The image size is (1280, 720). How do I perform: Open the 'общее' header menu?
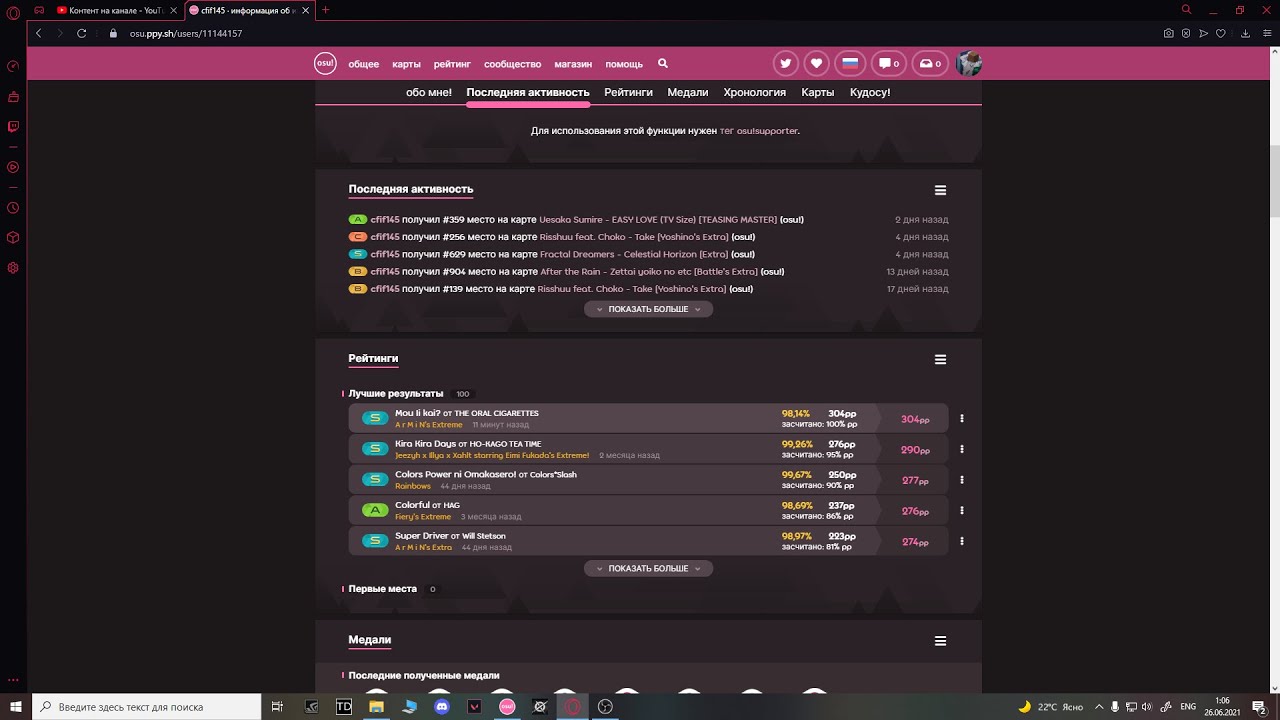[x=363, y=64]
